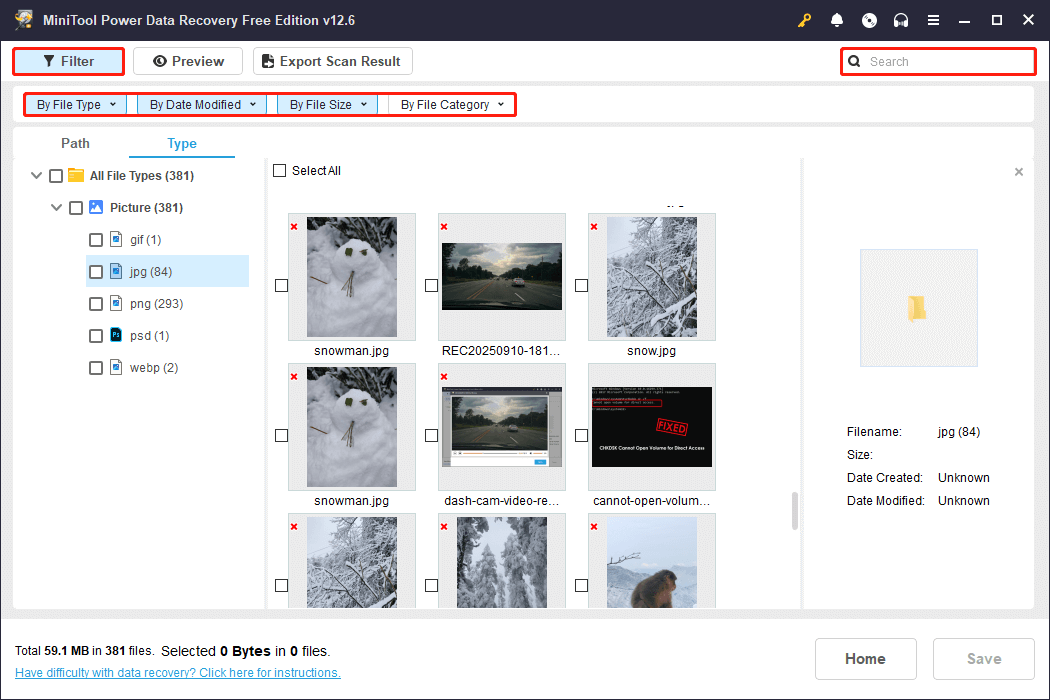Collapse the Picture tree node
Viewport: 1050px width, 700px height.
(57, 207)
